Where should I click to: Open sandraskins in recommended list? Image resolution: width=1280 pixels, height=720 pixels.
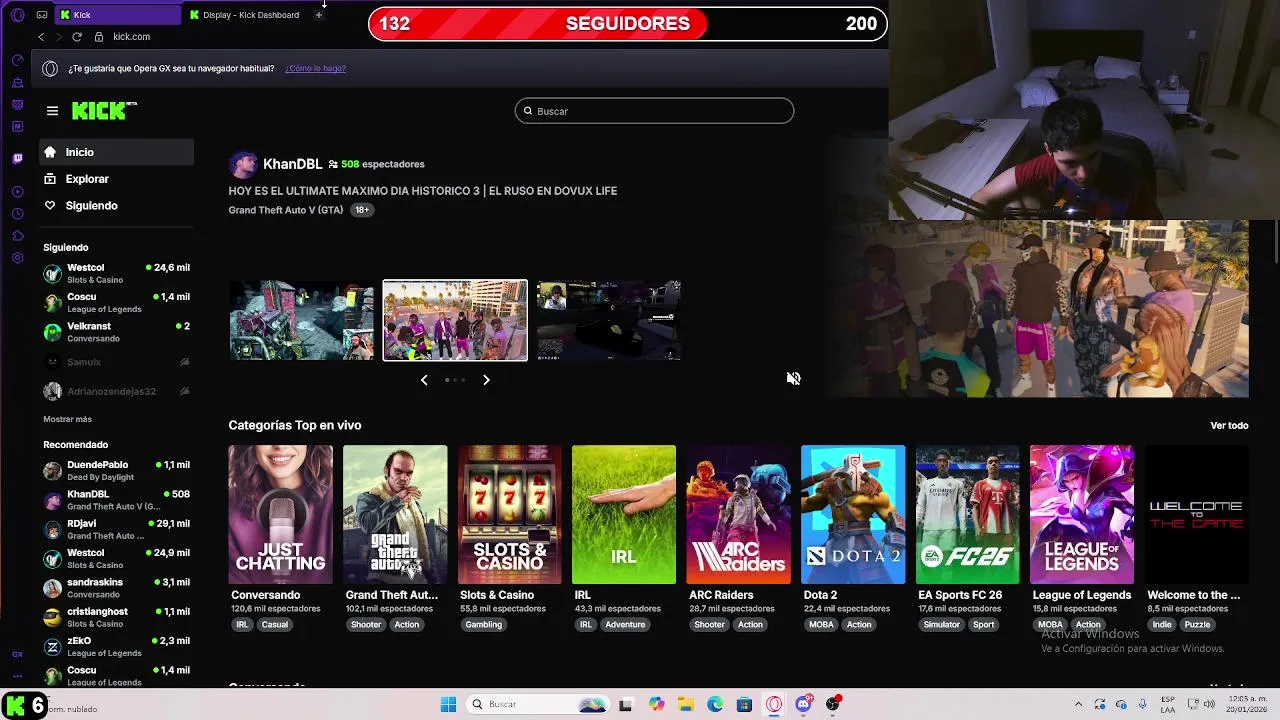pos(116,588)
